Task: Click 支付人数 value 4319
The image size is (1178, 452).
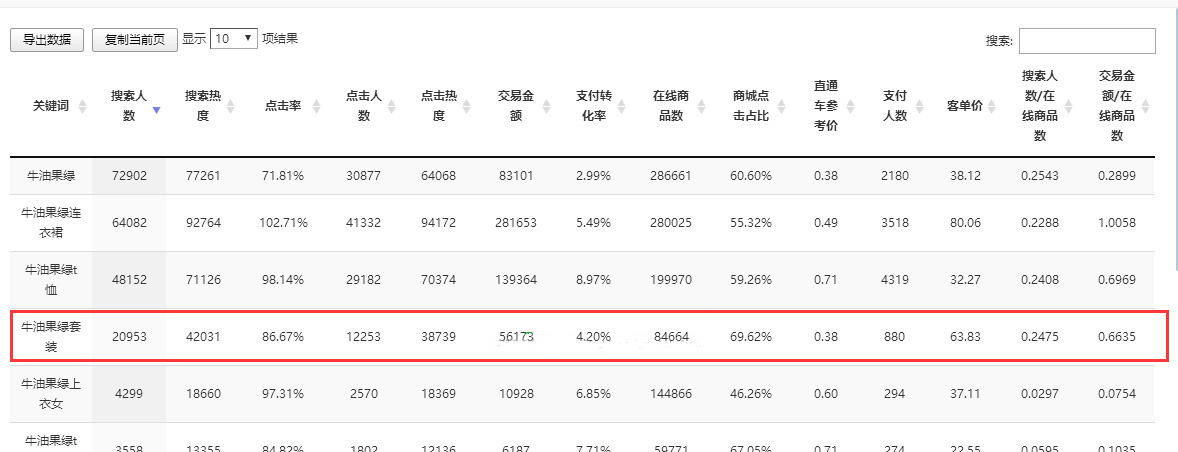Action: pos(895,280)
